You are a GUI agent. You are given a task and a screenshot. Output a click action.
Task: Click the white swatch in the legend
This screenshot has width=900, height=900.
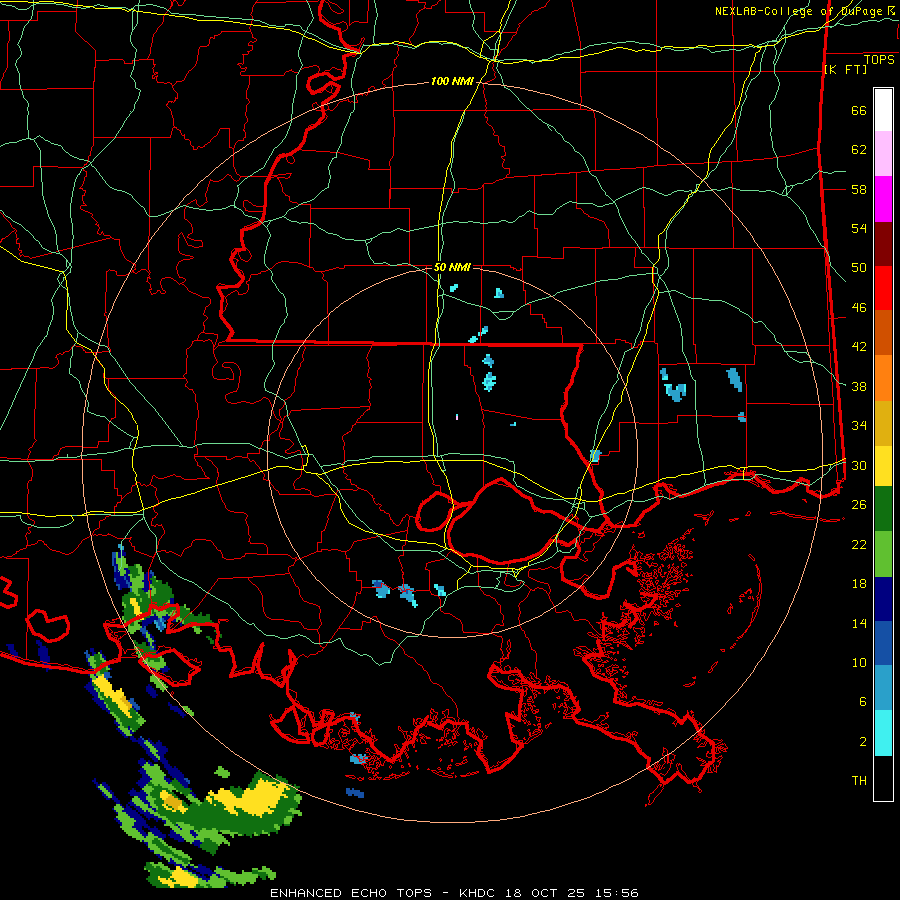[x=883, y=110]
